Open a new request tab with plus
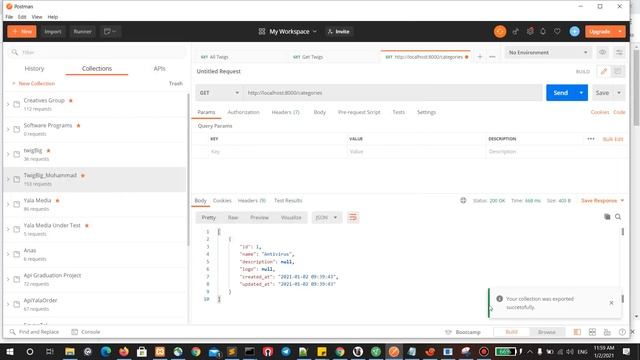This screenshot has height=360, width=640. (480, 57)
